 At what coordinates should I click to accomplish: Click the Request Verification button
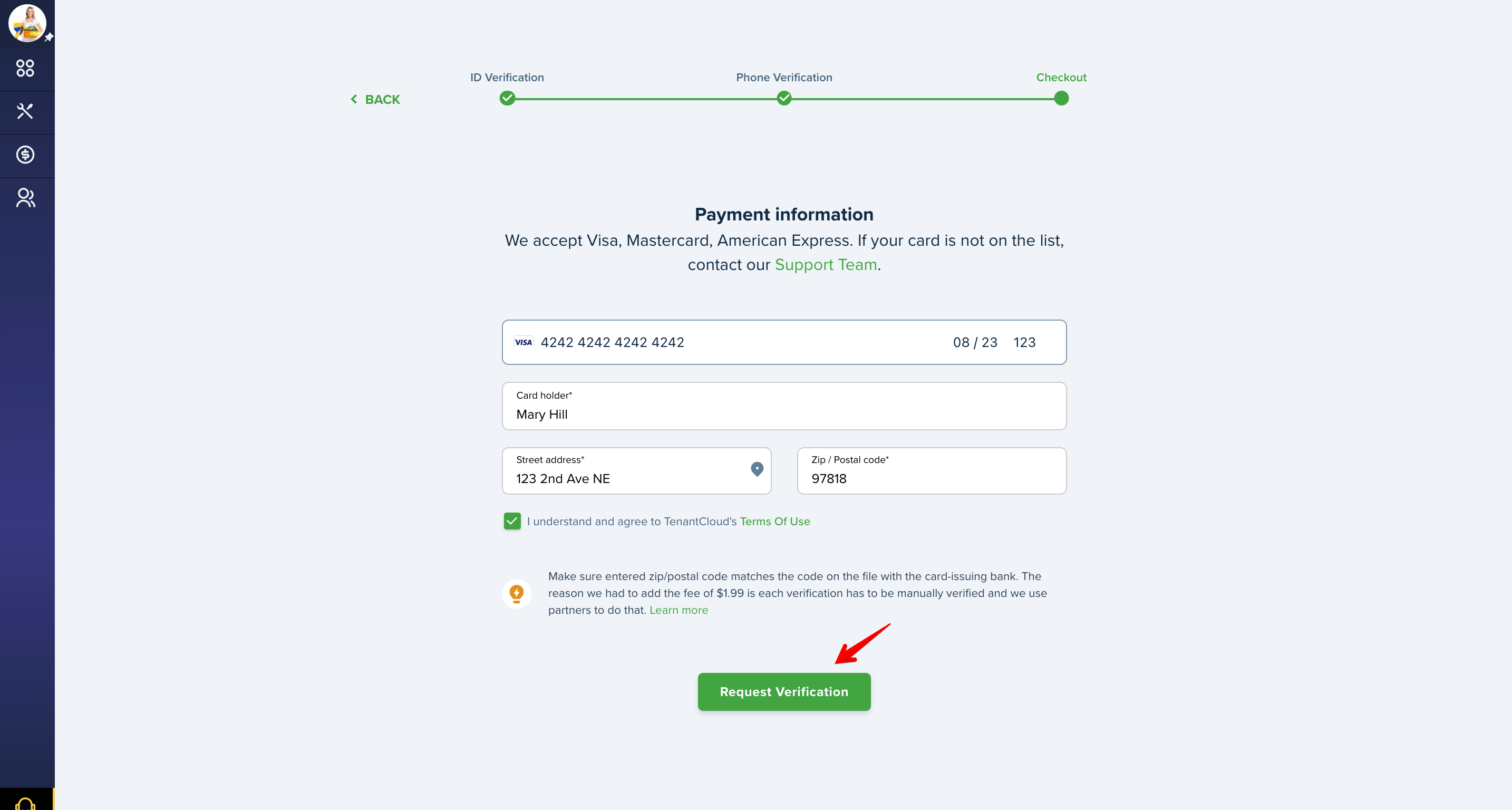(784, 692)
